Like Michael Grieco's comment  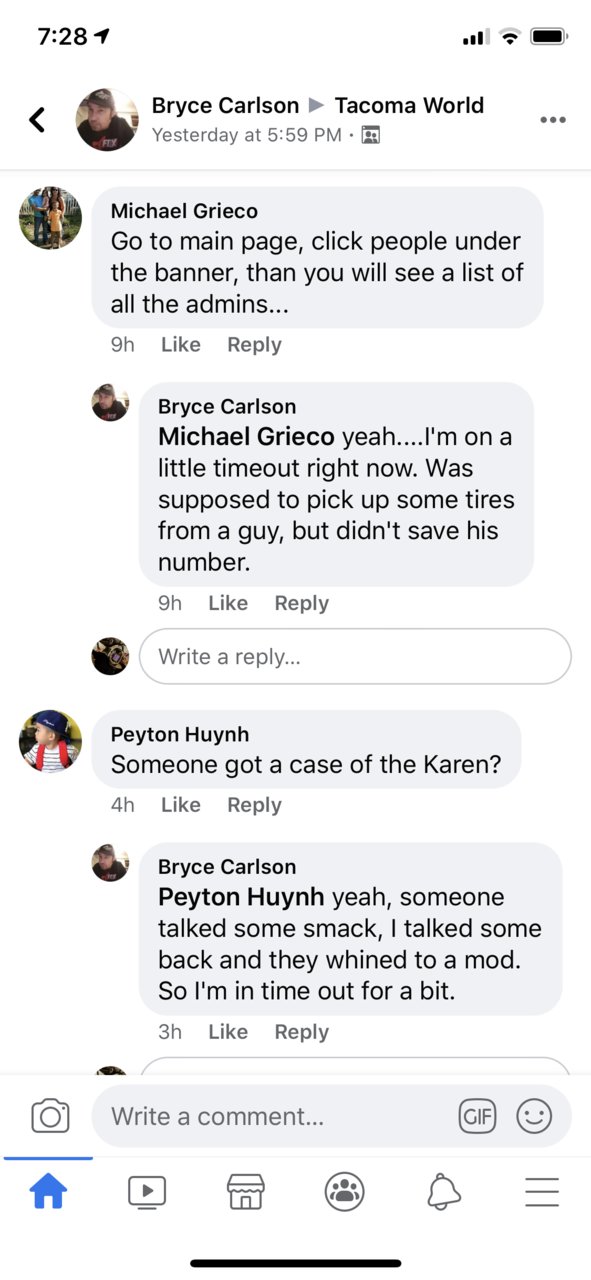click(181, 344)
